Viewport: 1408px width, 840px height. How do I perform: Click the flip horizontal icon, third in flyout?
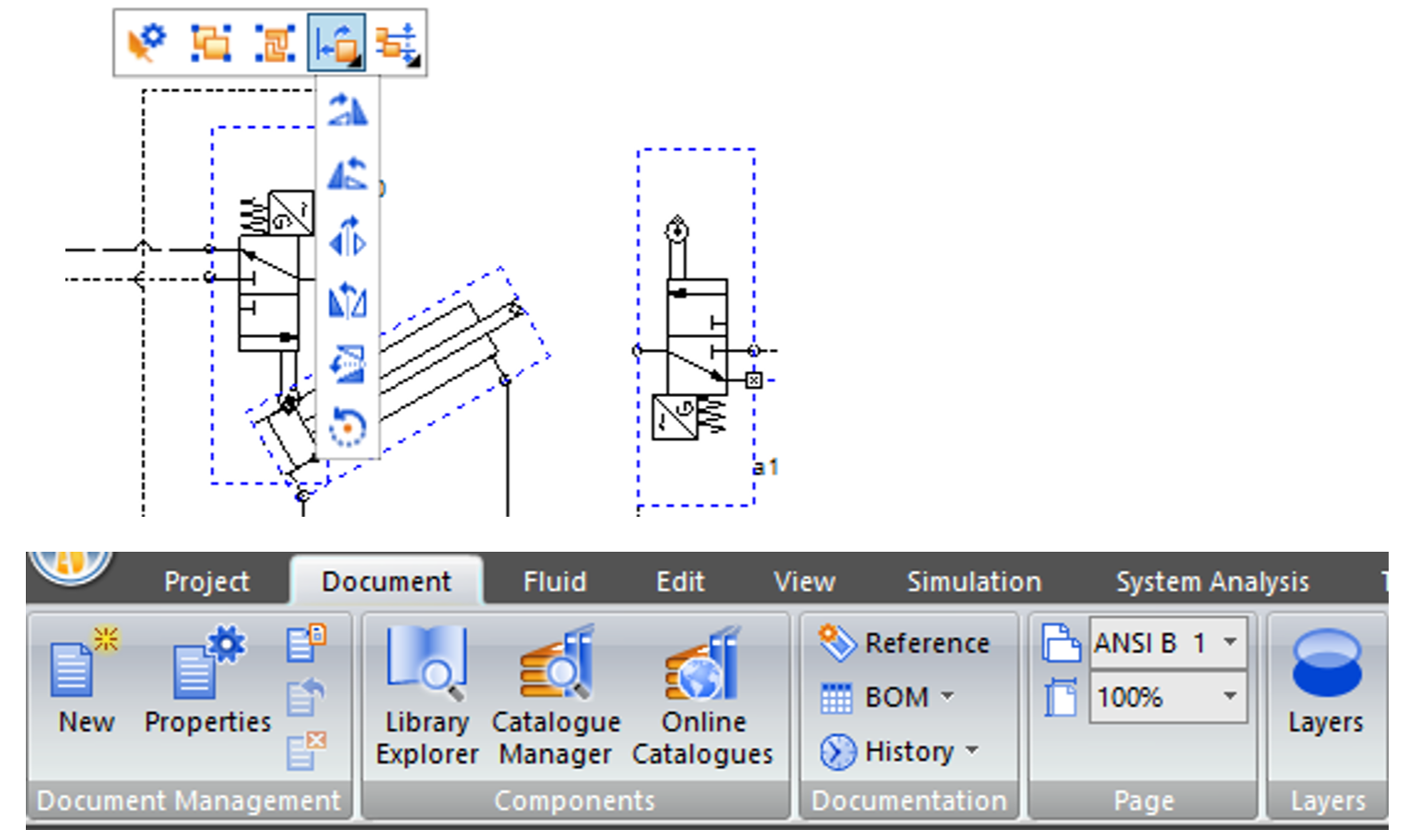click(x=347, y=237)
